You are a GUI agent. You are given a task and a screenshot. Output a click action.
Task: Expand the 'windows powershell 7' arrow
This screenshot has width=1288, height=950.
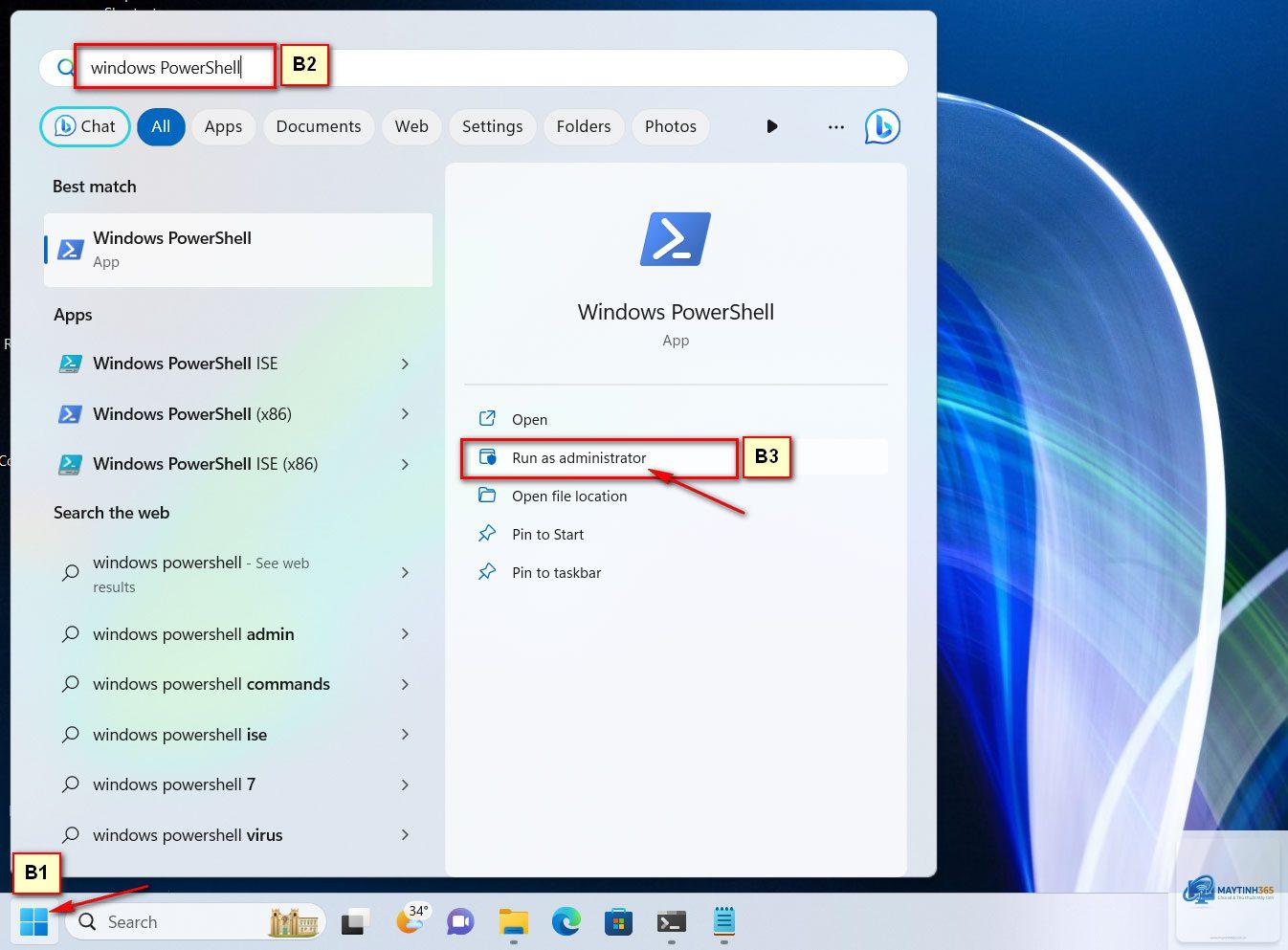pos(405,784)
